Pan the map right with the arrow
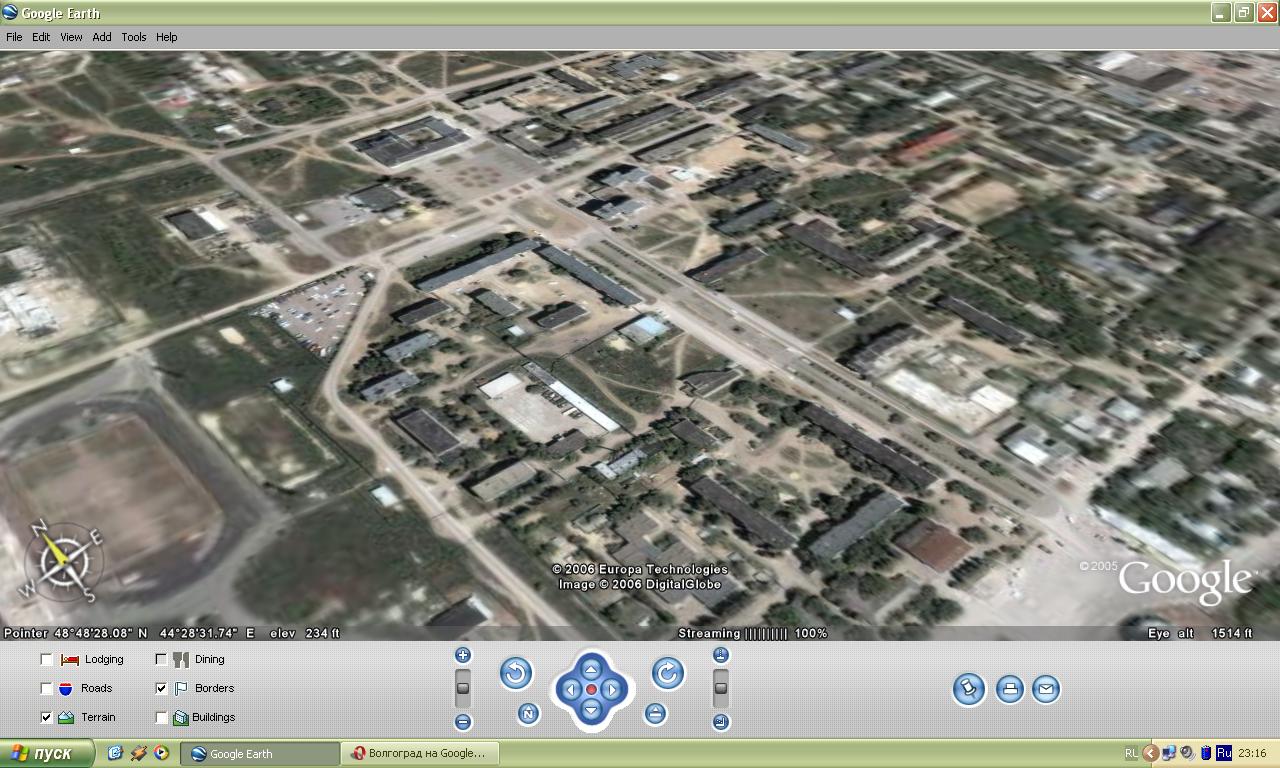1280x768 pixels. click(x=612, y=689)
